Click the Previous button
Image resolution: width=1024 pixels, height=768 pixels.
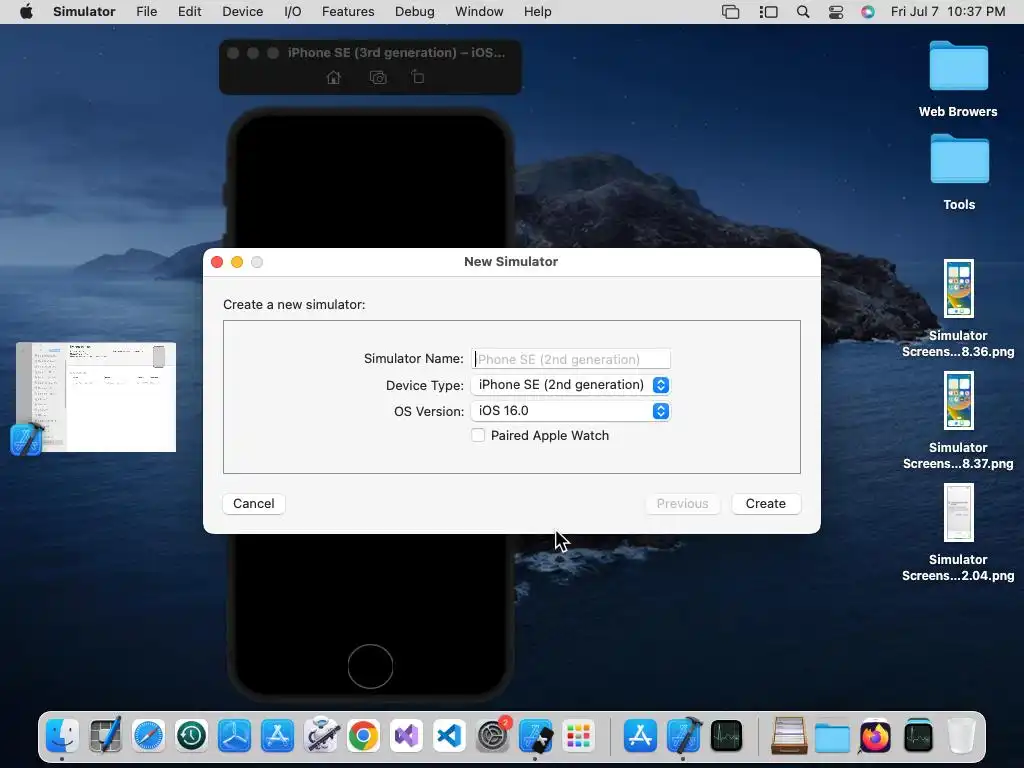point(682,504)
